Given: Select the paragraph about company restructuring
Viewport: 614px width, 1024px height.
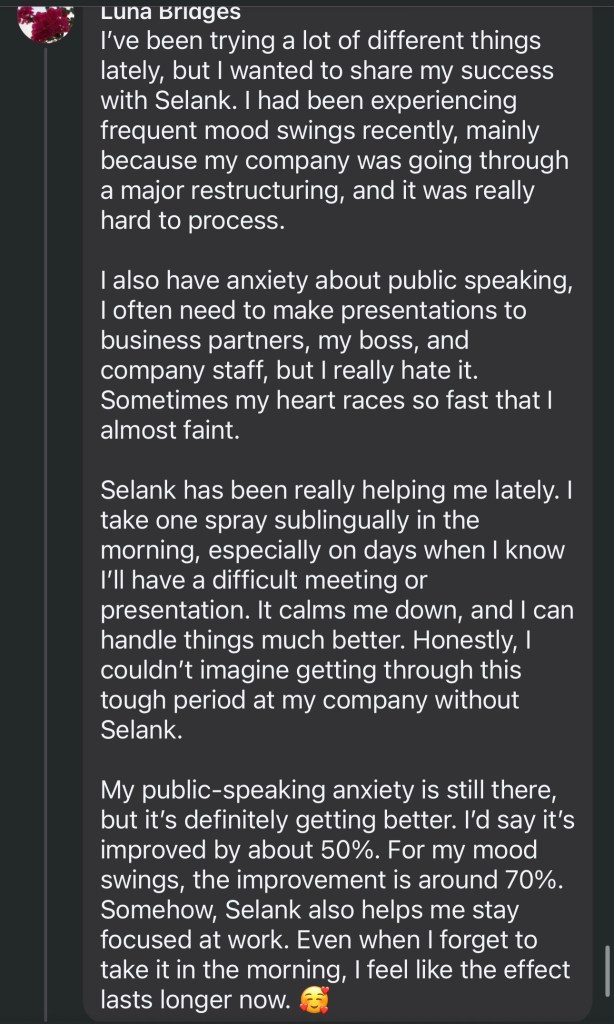Looking at the screenshot, I should pyautogui.click(x=334, y=131).
